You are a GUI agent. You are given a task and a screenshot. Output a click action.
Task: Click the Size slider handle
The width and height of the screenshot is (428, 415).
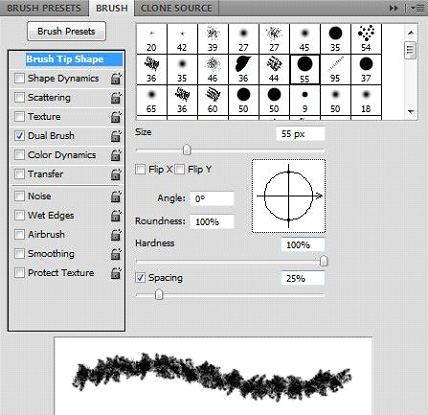pyautogui.click(x=187, y=150)
